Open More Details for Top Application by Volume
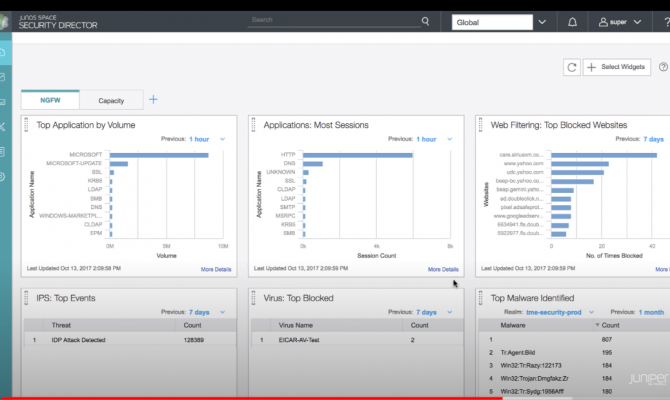Viewport: 670px width, 400px height. click(x=216, y=269)
